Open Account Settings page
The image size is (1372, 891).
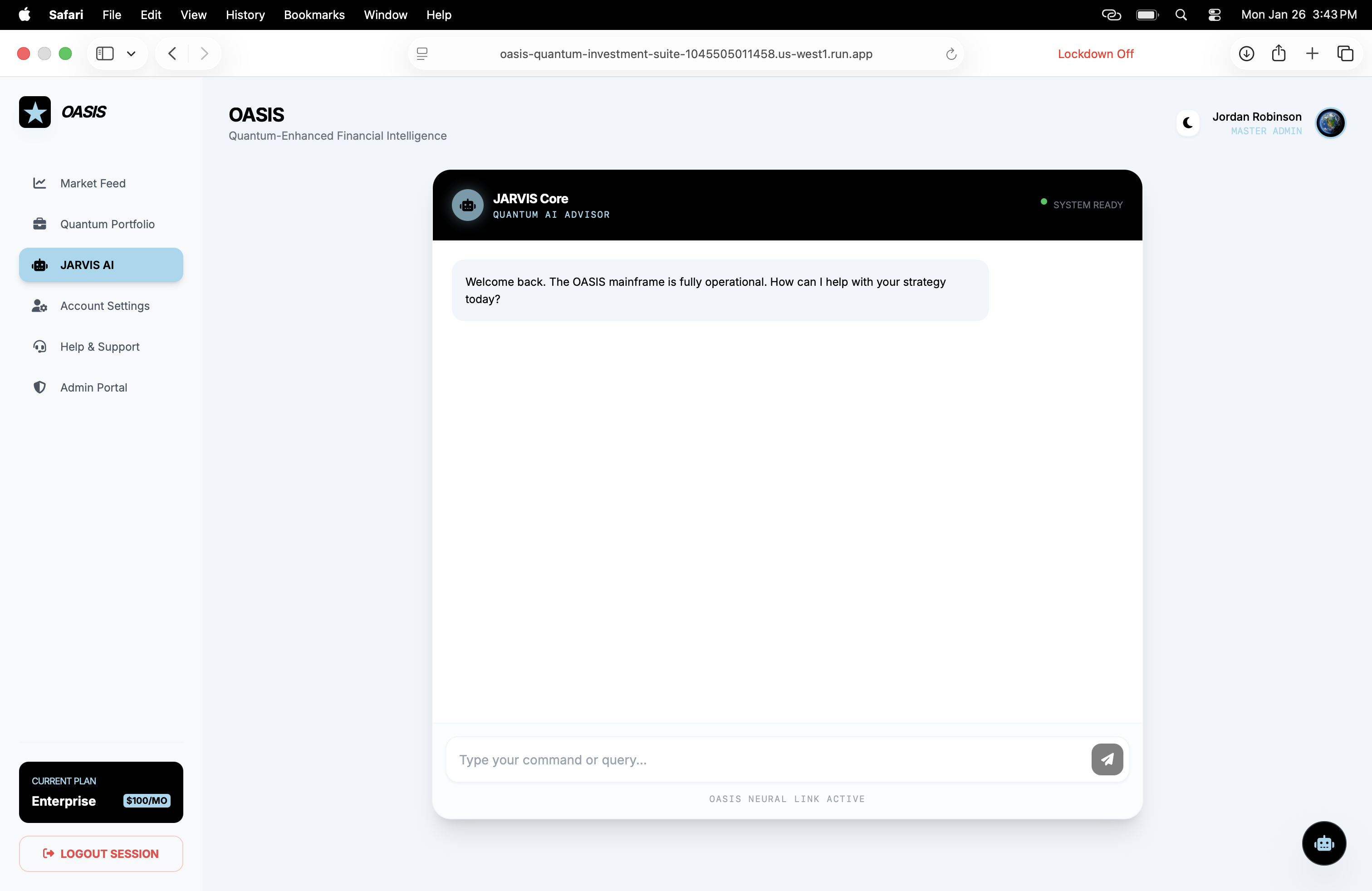click(x=104, y=306)
